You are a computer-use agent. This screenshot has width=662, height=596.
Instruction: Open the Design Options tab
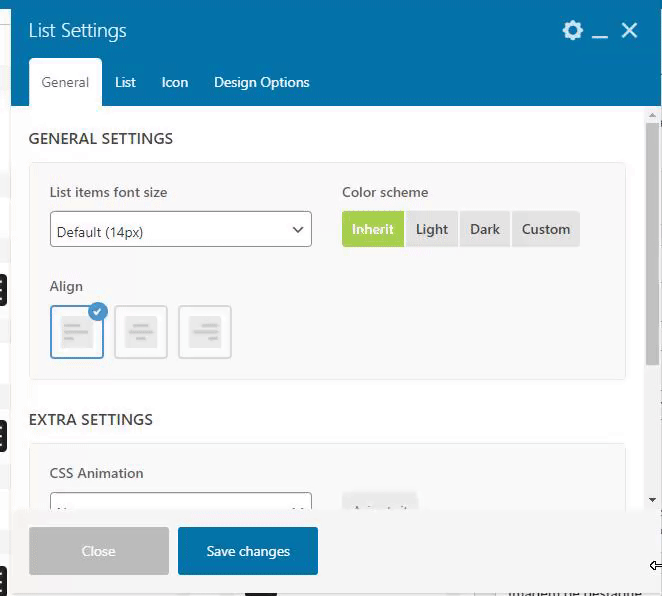click(x=262, y=82)
